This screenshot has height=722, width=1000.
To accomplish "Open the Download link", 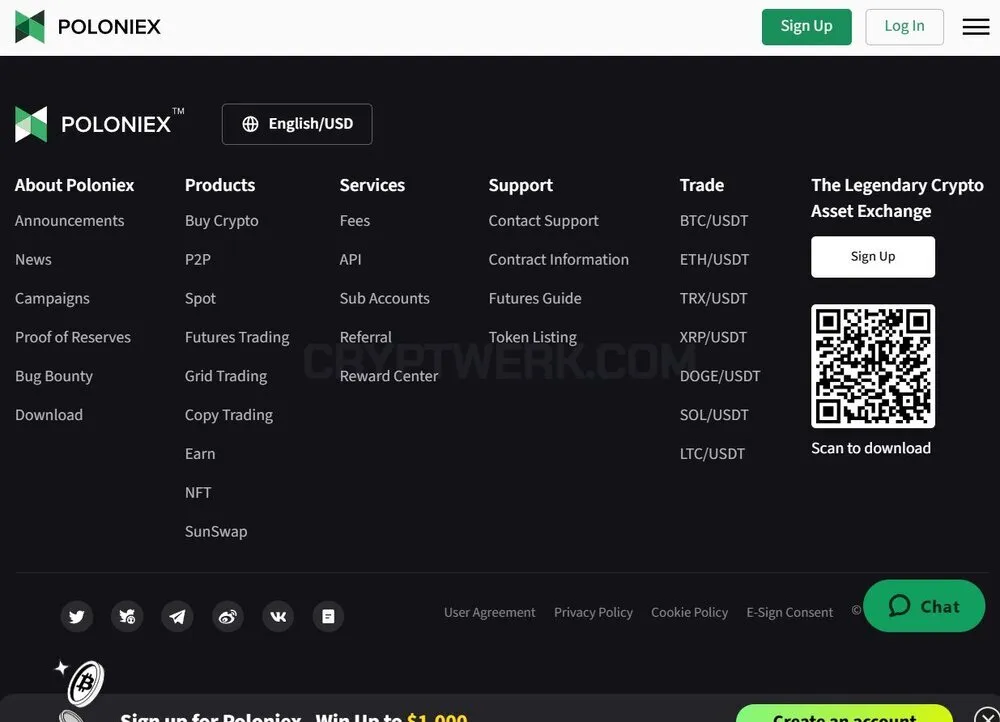I will point(49,415).
